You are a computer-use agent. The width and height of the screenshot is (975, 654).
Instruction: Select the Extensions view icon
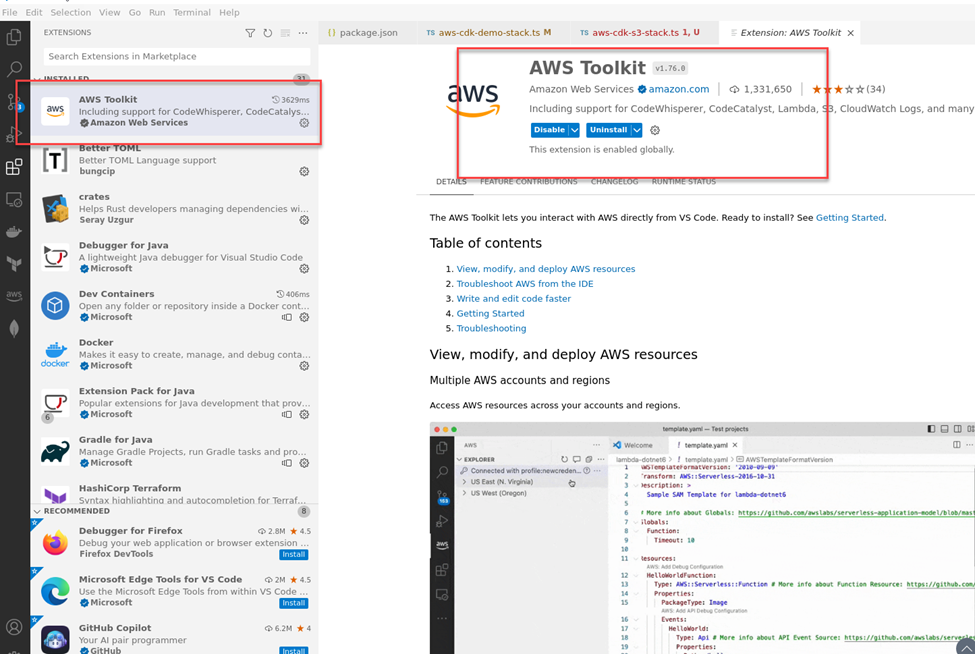(x=14, y=167)
